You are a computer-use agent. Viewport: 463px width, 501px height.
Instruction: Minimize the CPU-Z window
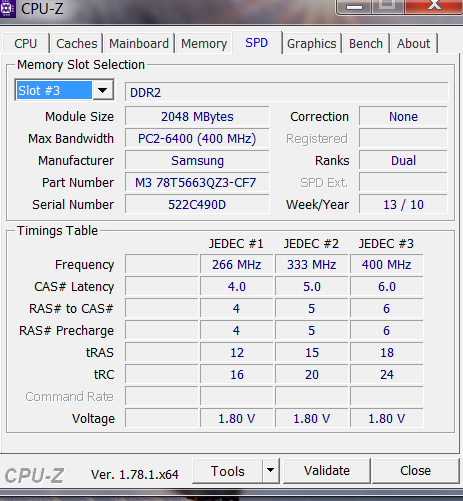(354, 7)
